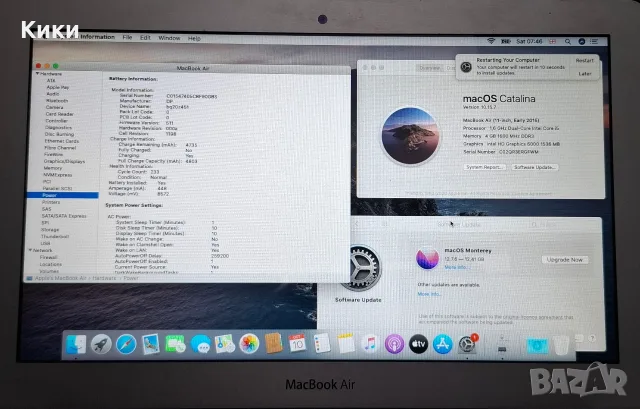Open Maps in the Dock
The width and height of the screenshot is (640, 409).
[x=224, y=344]
